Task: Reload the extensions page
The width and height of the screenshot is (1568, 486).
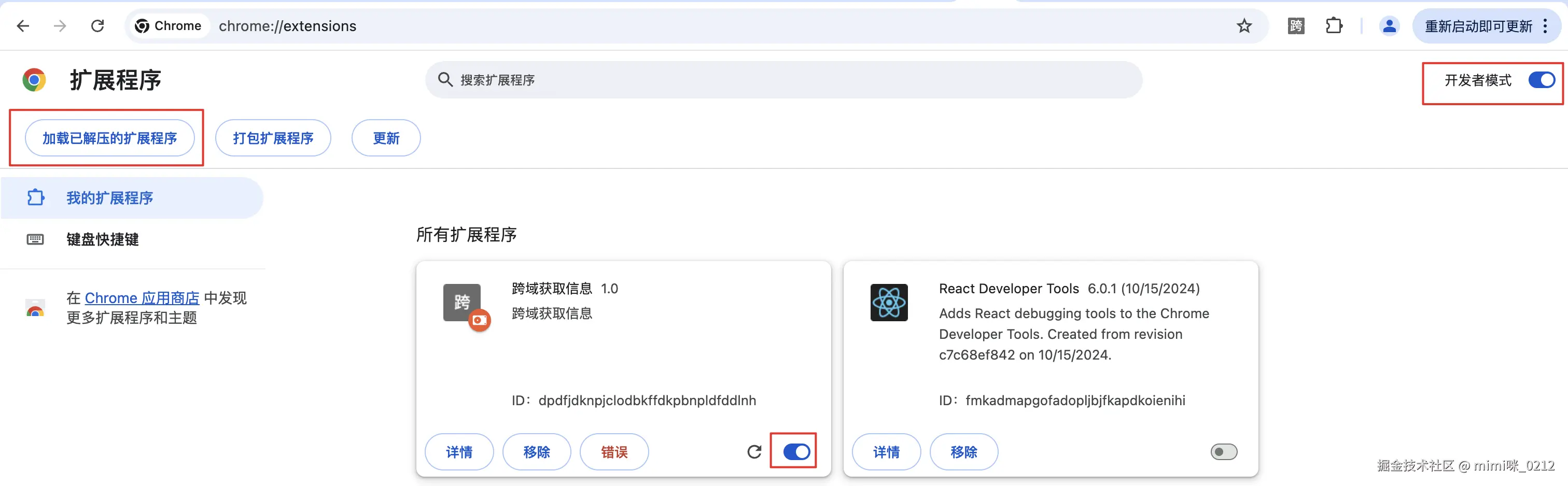Action: point(97,26)
